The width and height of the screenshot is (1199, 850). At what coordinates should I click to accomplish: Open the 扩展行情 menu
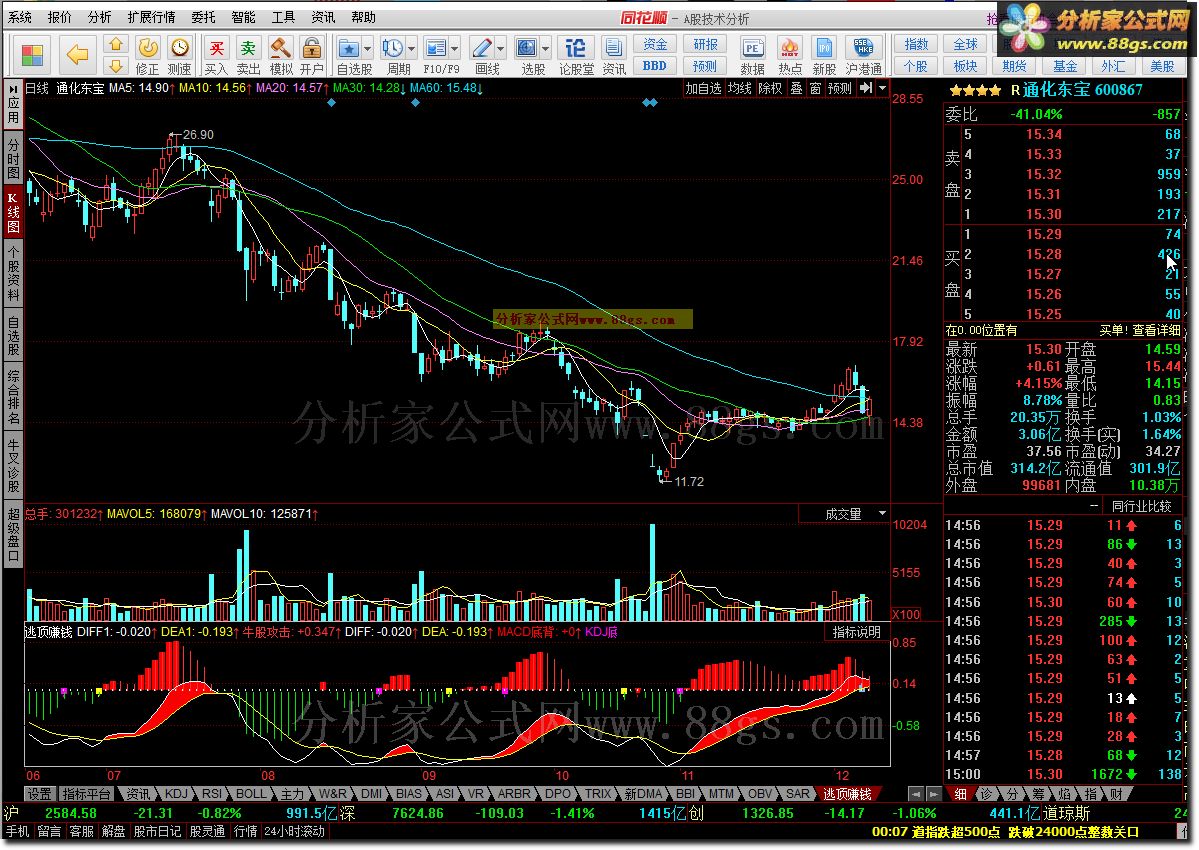coord(151,17)
